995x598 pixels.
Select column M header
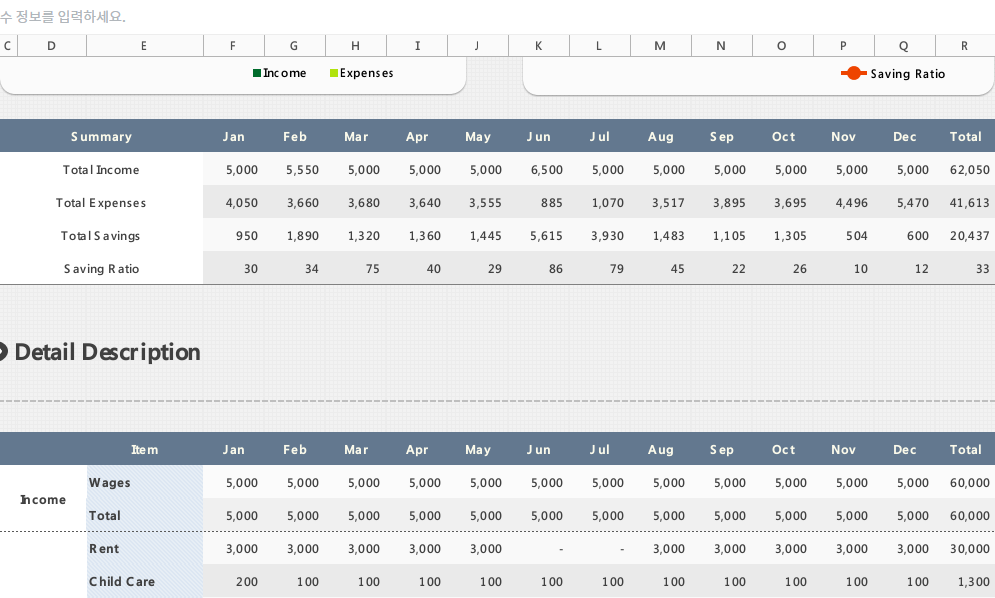point(661,46)
